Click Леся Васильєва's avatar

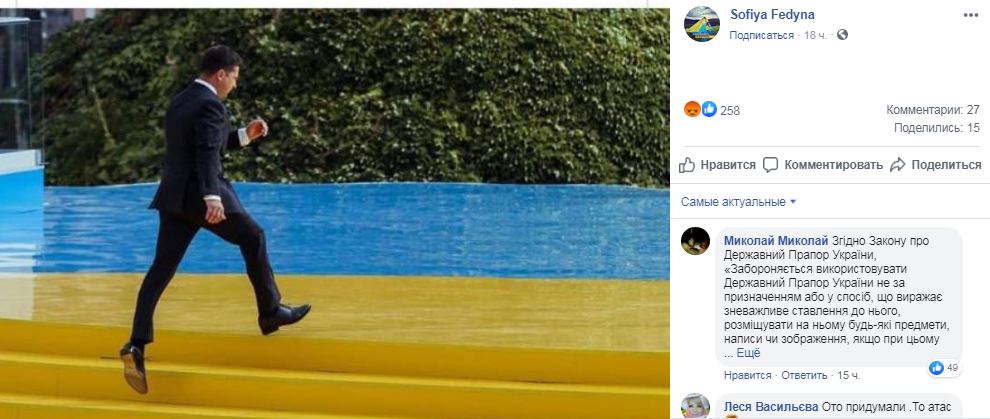695,406
